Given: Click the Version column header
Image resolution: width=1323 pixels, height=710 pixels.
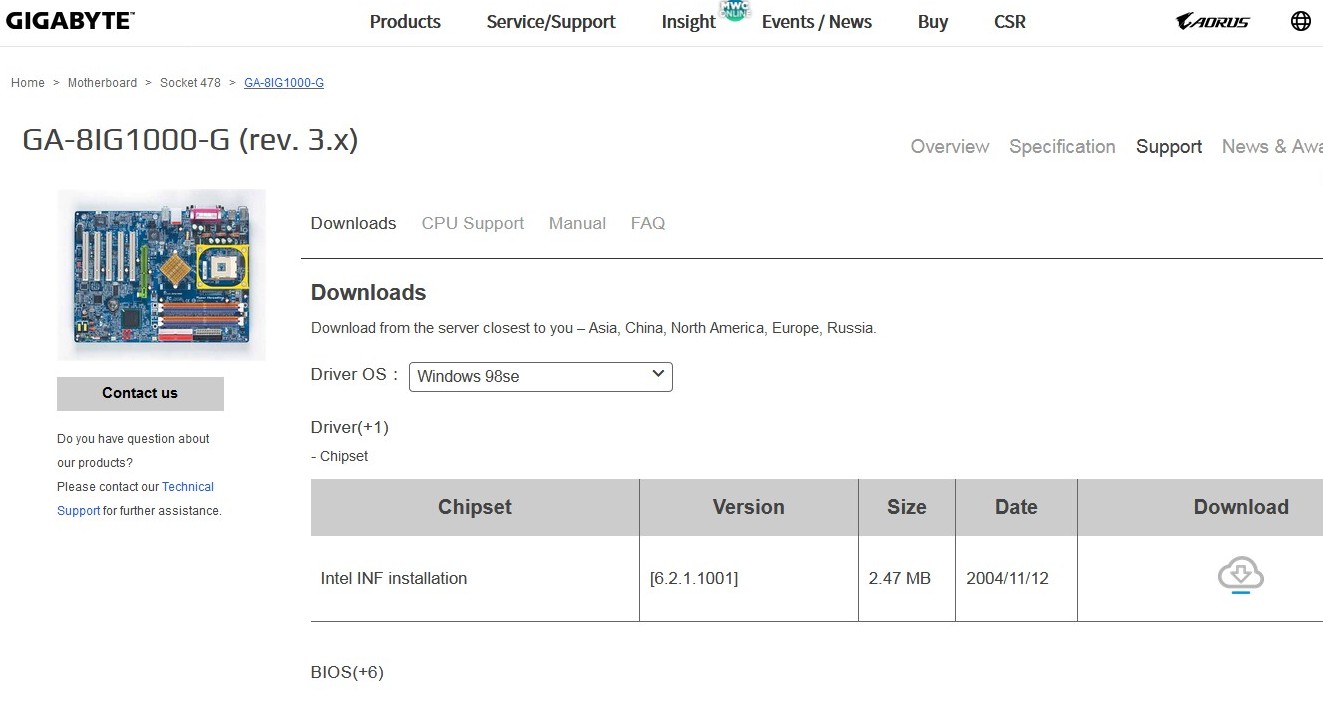Looking at the screenshot, I should 749,507.
